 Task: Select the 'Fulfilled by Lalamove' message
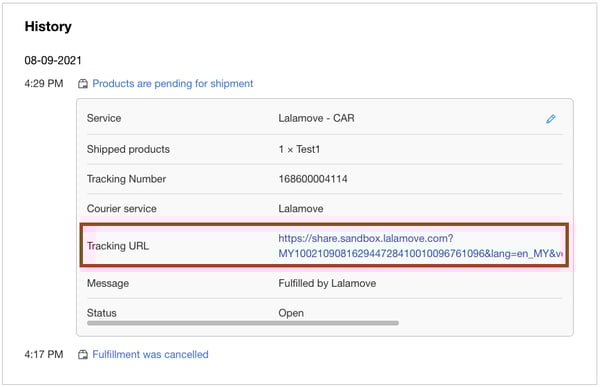(327, 283)
